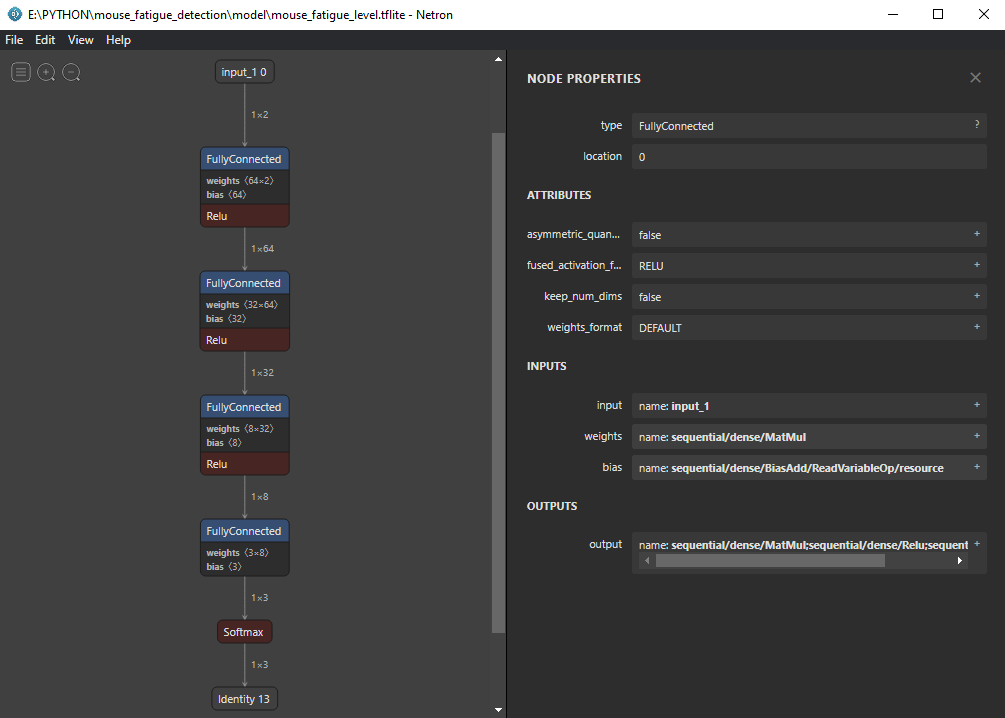Maximize the Netron window
This screenshot has height=718, width=1005.
(938, 14)
